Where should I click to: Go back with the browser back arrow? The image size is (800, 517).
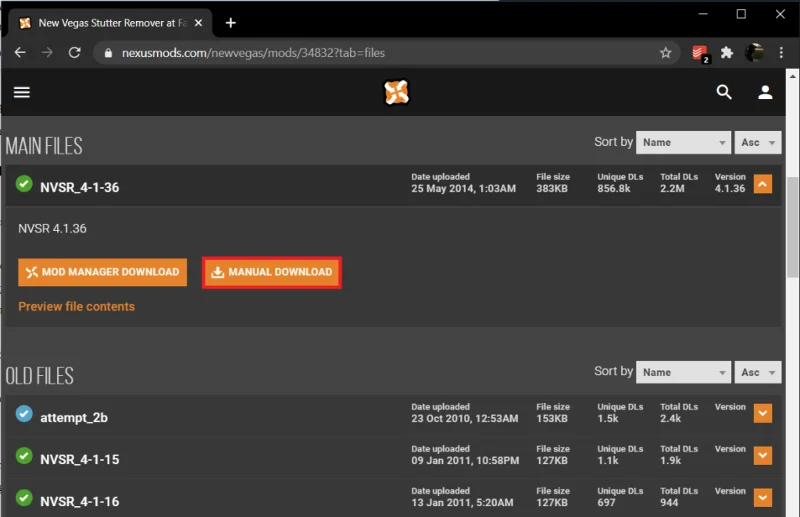point(20,53)
